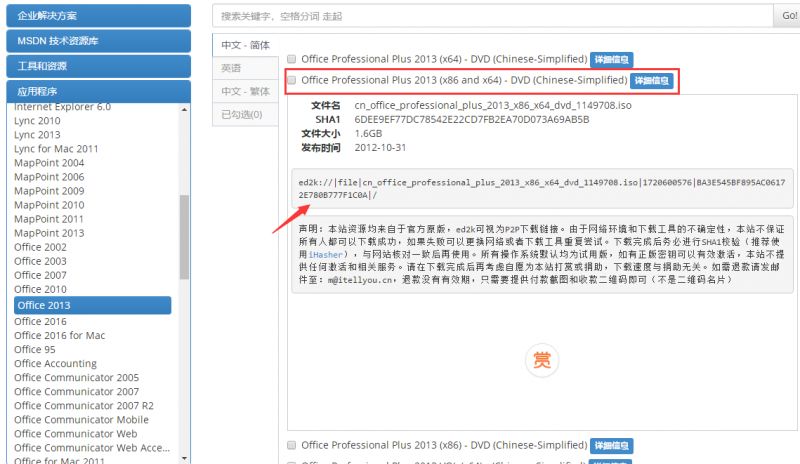Select Office 2016 in the list
This screenshot has width=800, height=464.
pyautogui.click(x=40, y=322)
